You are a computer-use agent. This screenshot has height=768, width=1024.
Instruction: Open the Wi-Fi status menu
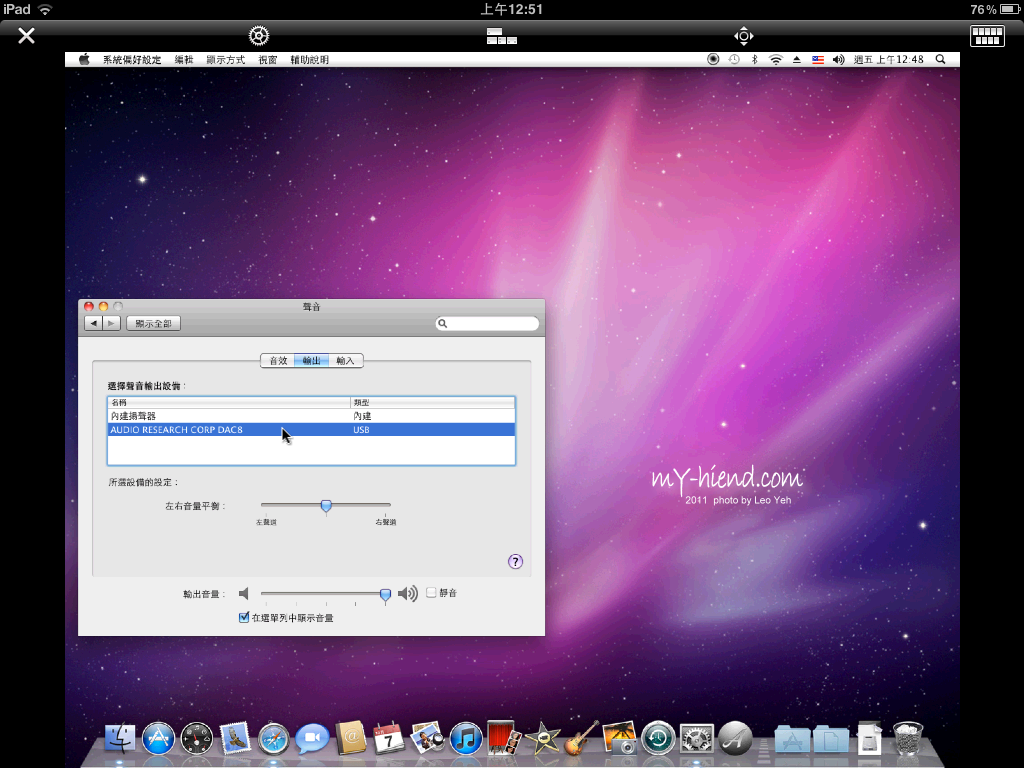(776, 59)
